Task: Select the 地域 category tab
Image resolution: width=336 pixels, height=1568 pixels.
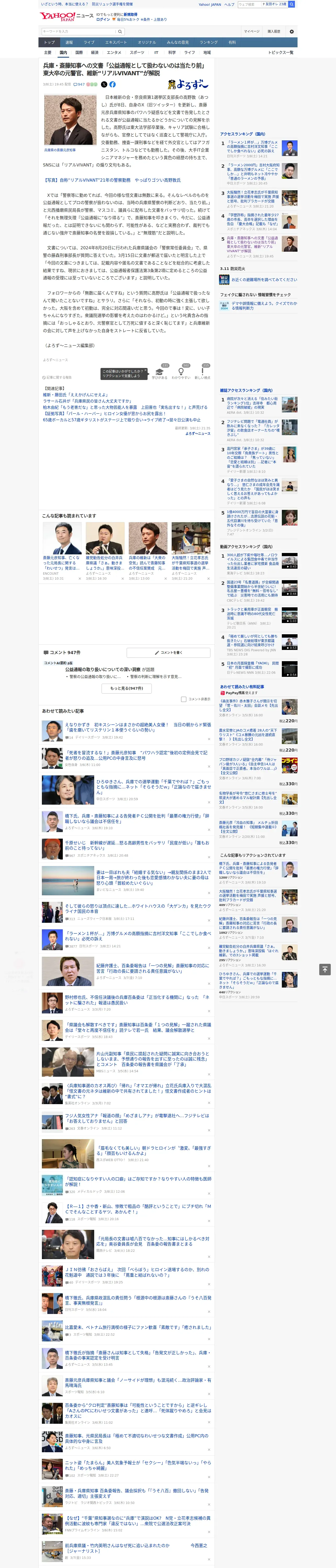Action: (x=207, y=52)
